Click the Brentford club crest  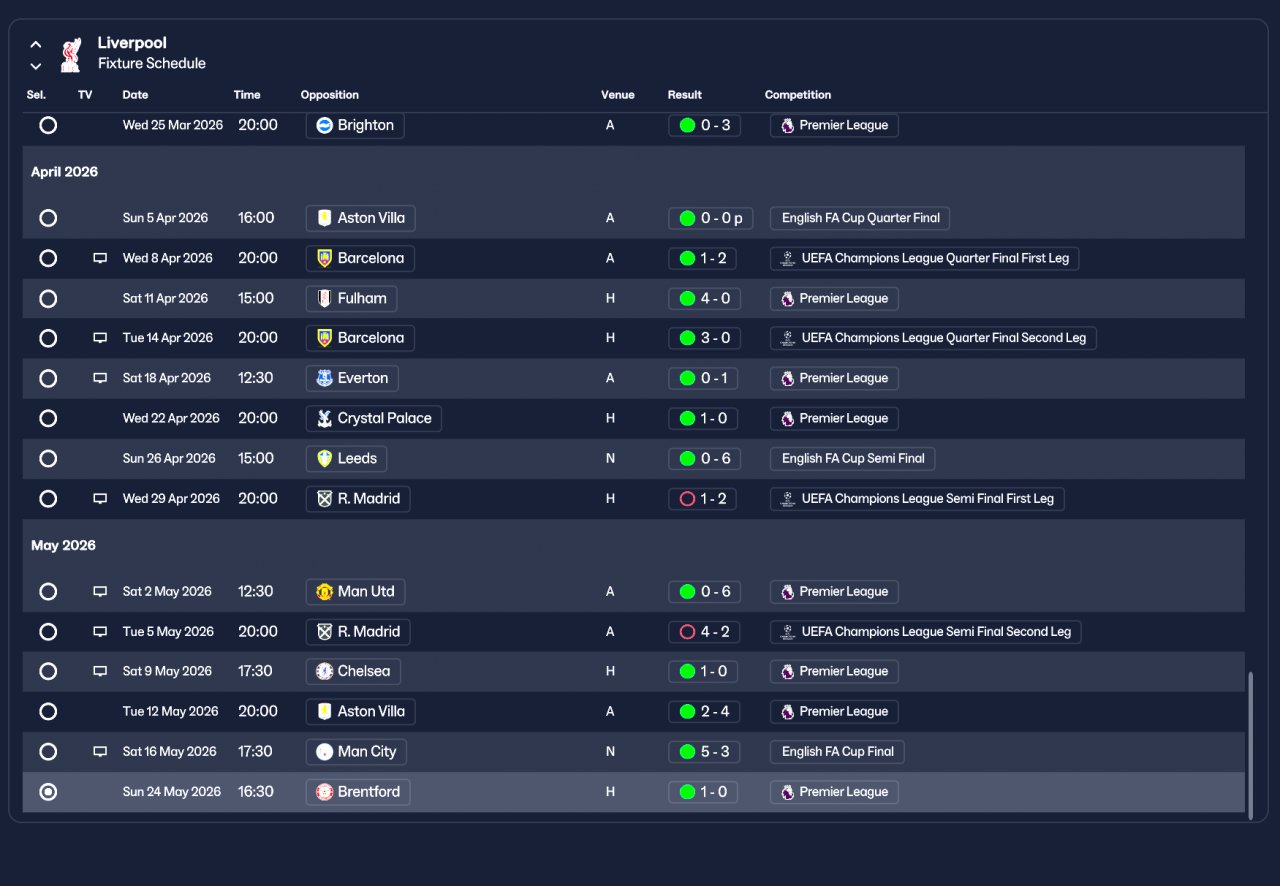pos(324,791)
